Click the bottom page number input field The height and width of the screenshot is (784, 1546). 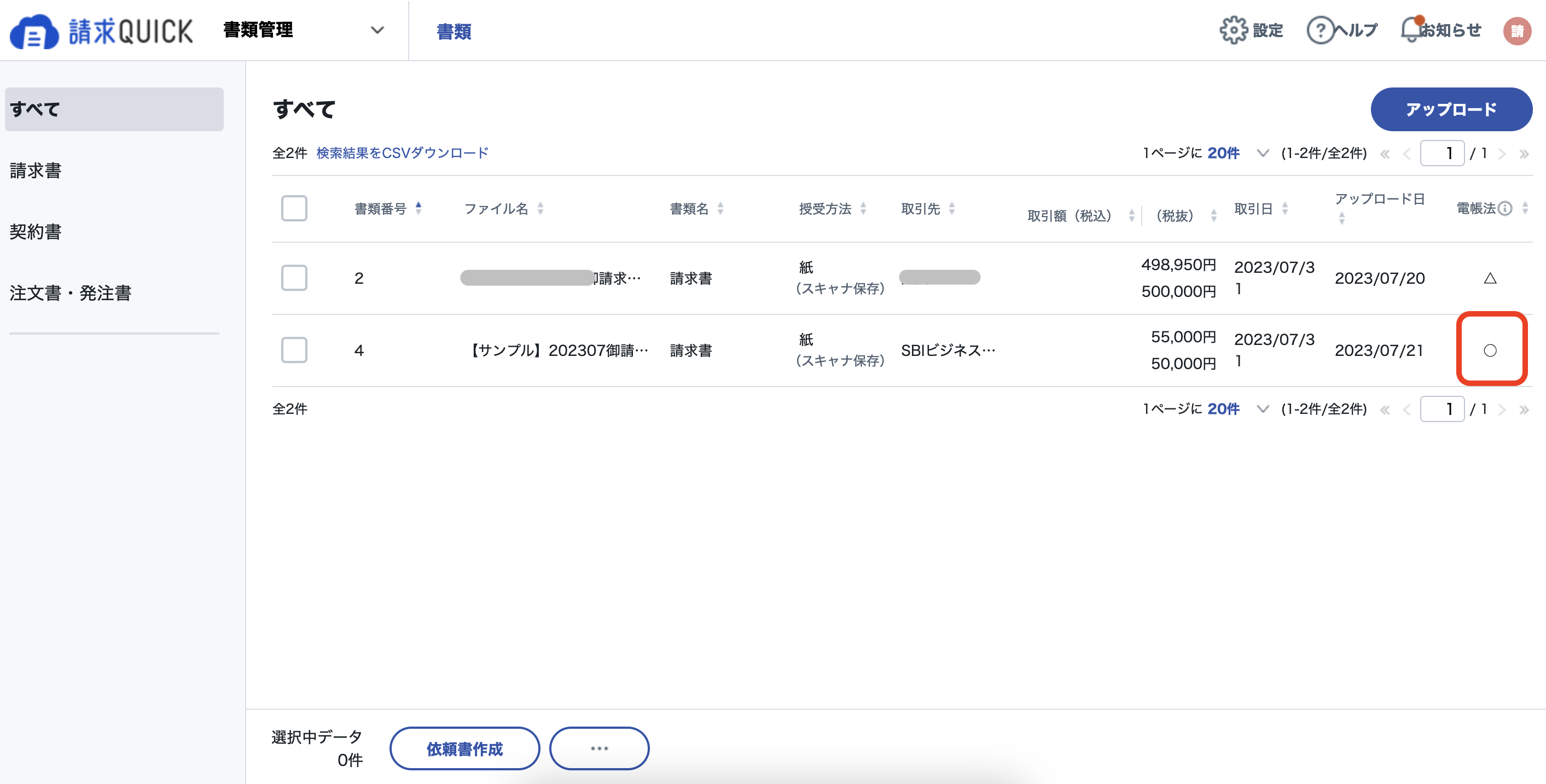pos(1442,409)
